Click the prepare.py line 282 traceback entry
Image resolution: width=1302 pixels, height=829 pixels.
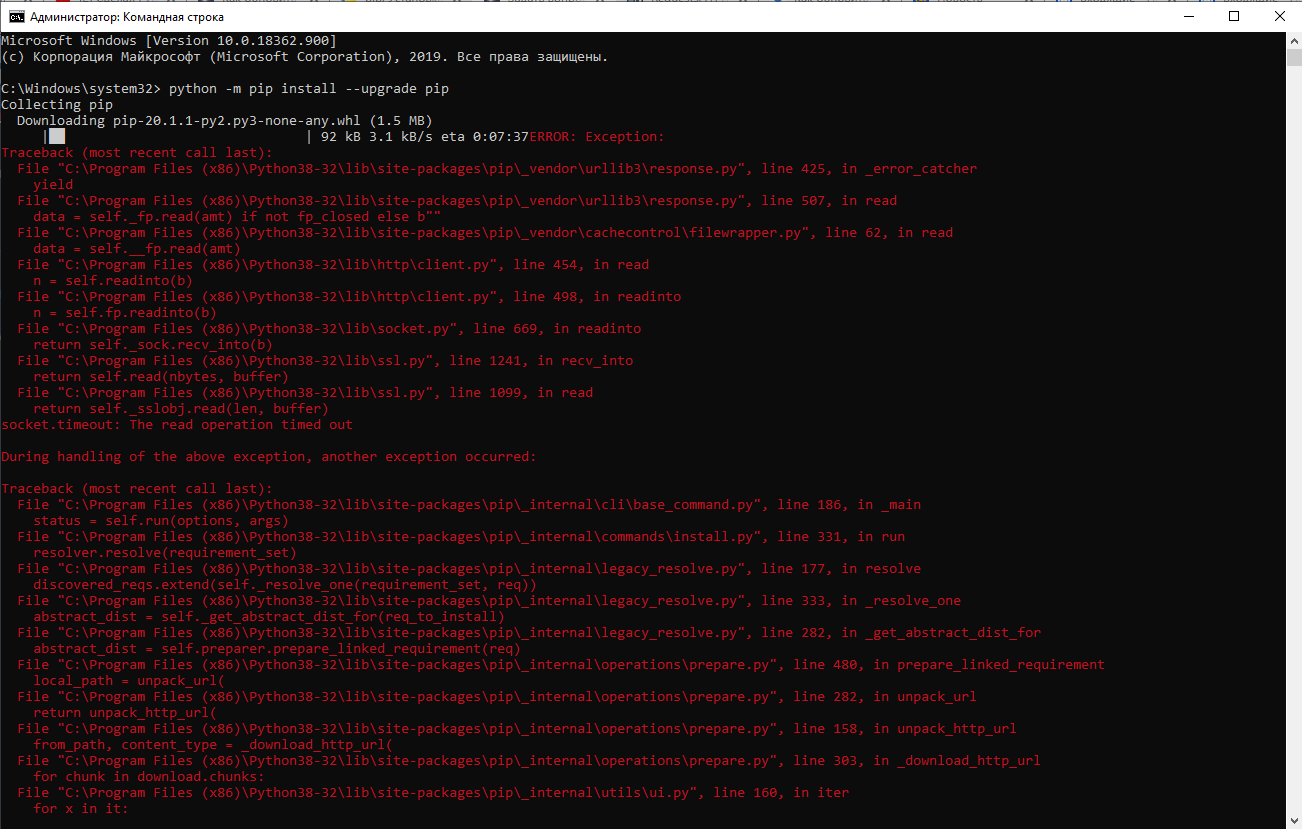497,697
